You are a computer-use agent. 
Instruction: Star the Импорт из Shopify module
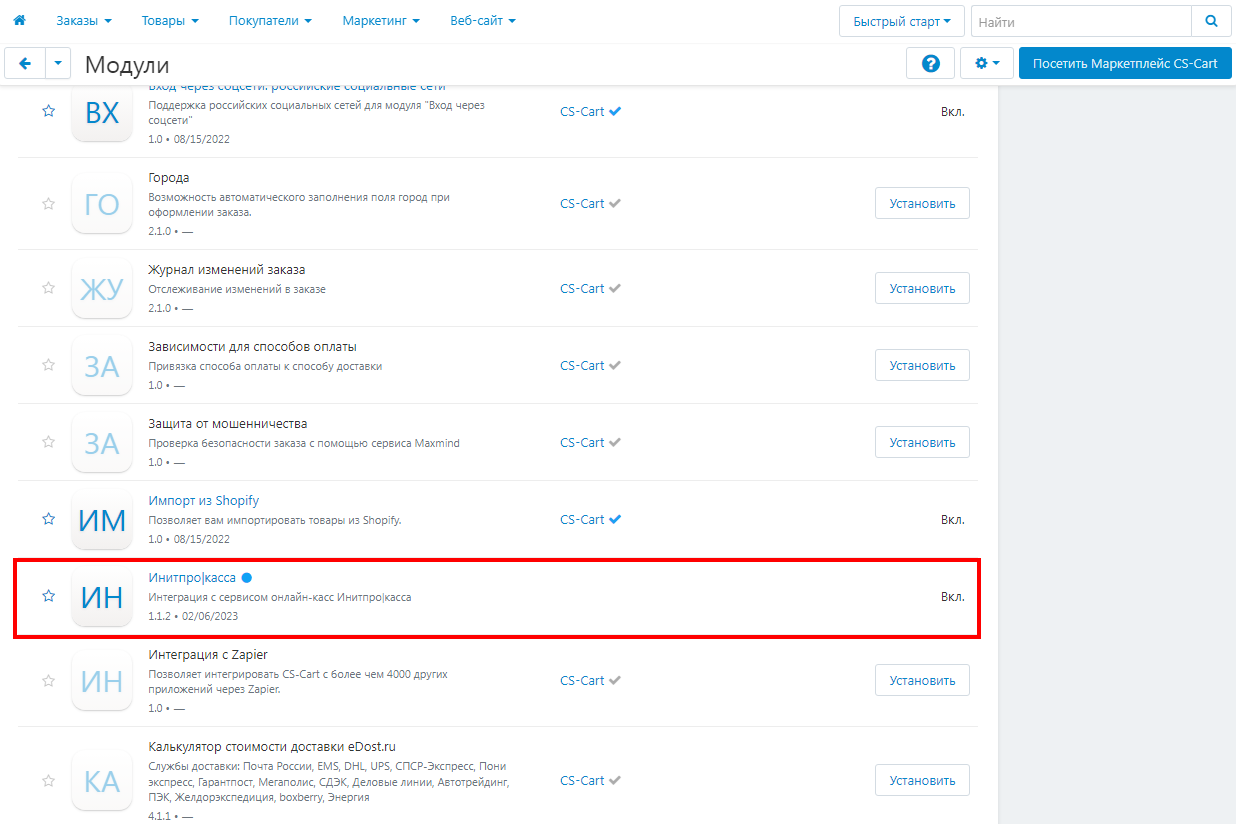(48, 519)
